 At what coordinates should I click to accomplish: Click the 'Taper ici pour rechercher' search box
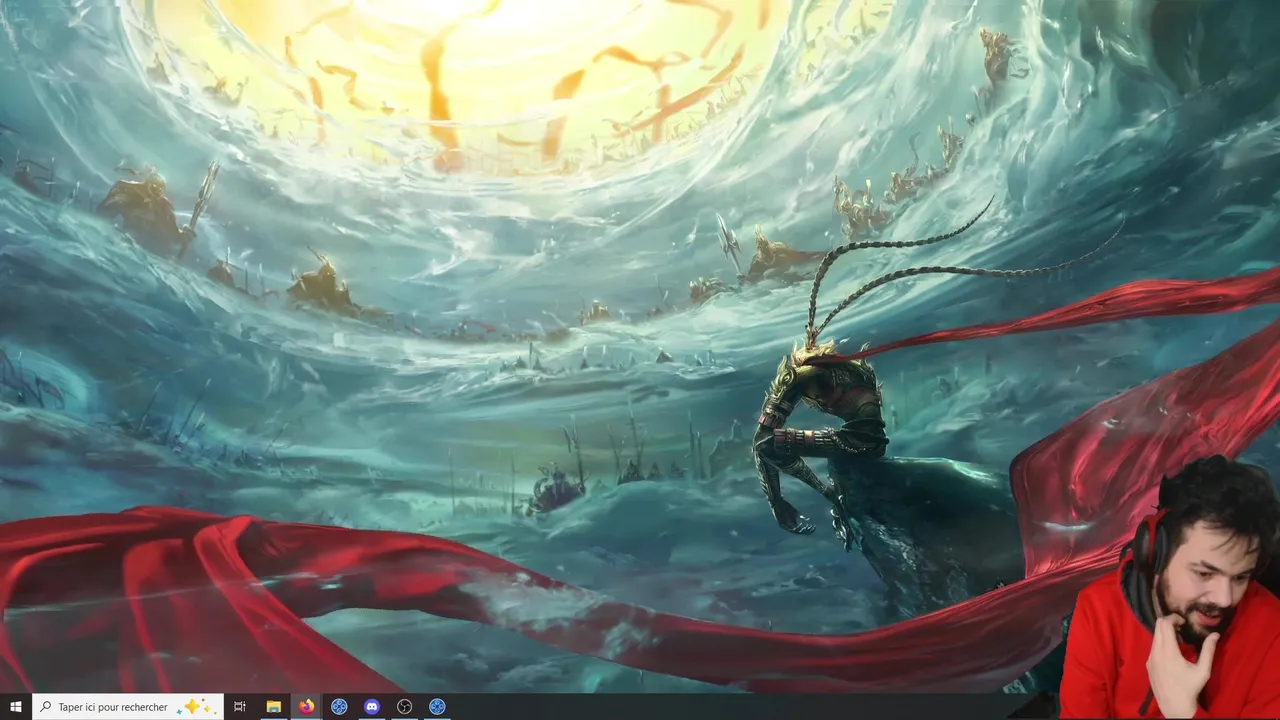coord(128,707)
